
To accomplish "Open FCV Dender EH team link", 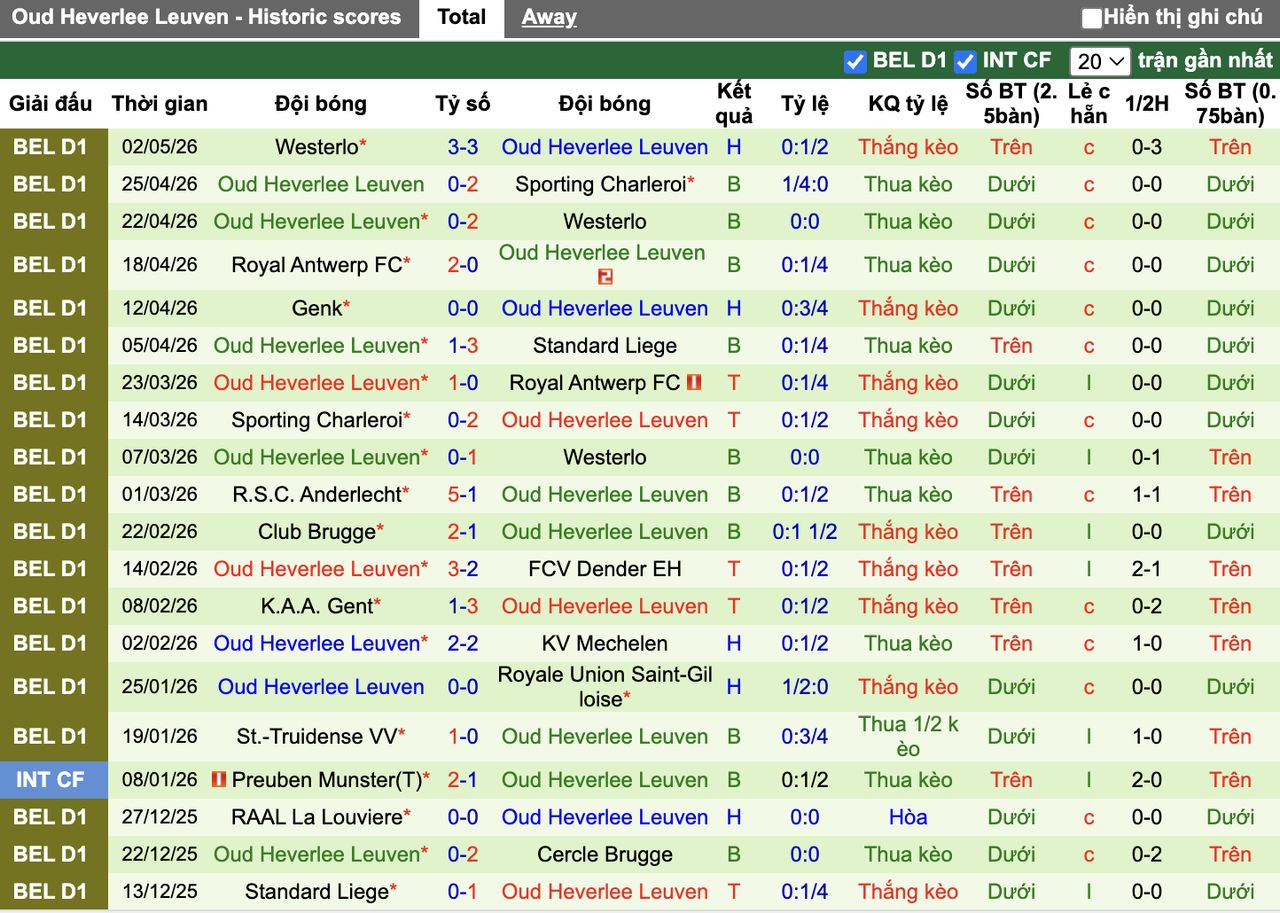I will tap(605, 569).
